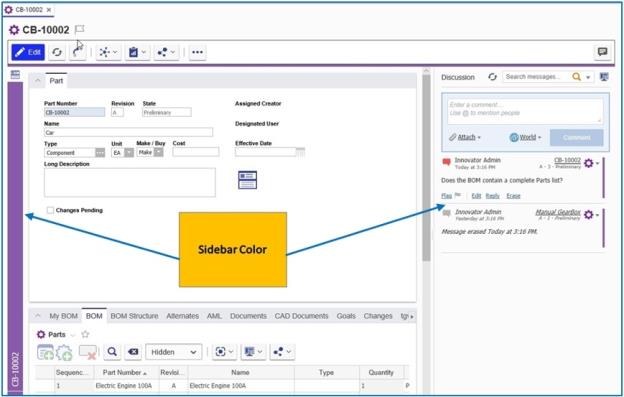
Task: Open the CAD Documents tab
Action: (301, 316)
